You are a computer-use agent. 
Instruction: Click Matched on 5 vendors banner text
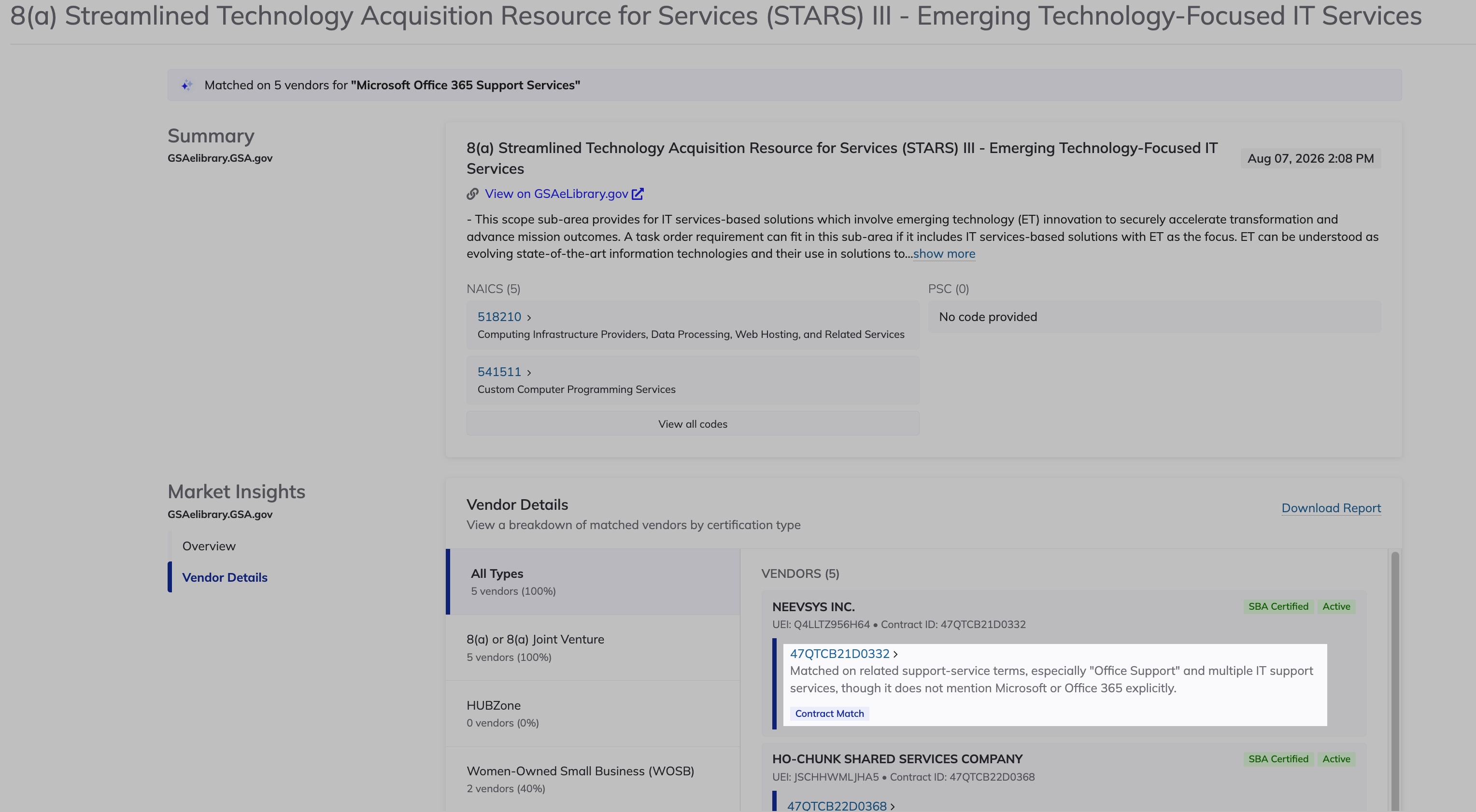tap(392, 85)
